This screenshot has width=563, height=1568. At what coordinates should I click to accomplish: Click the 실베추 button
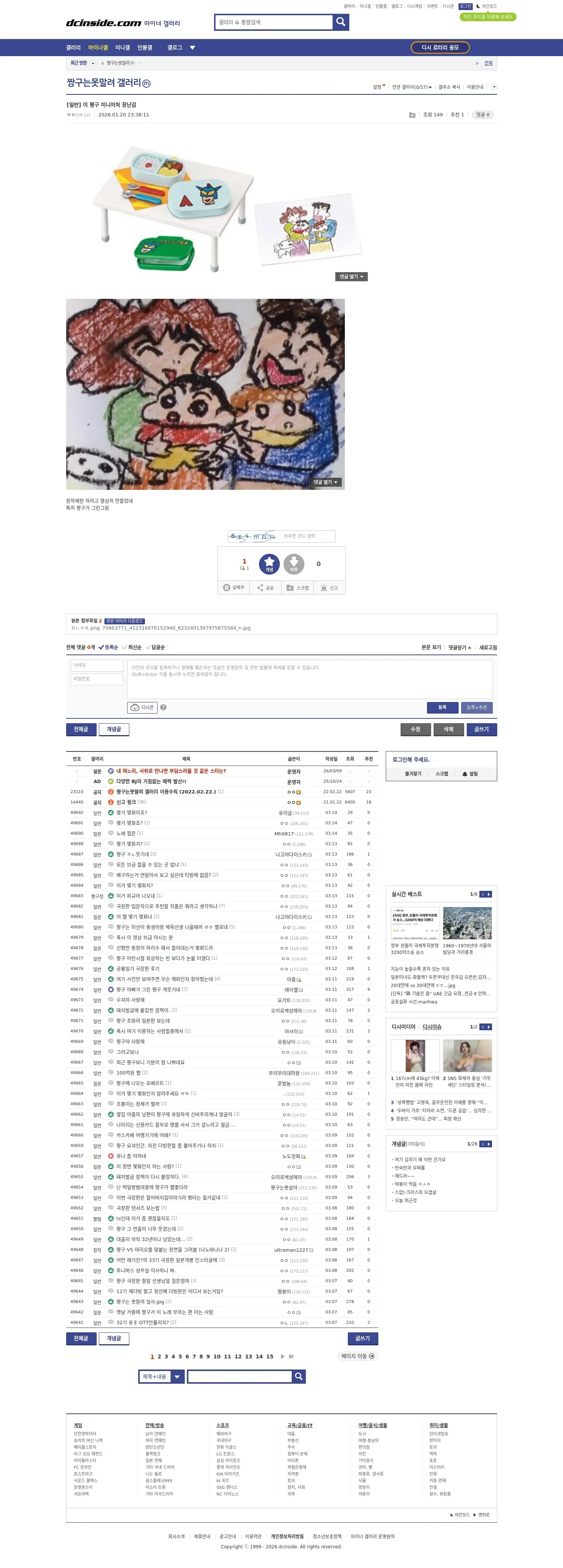point(234,587)
